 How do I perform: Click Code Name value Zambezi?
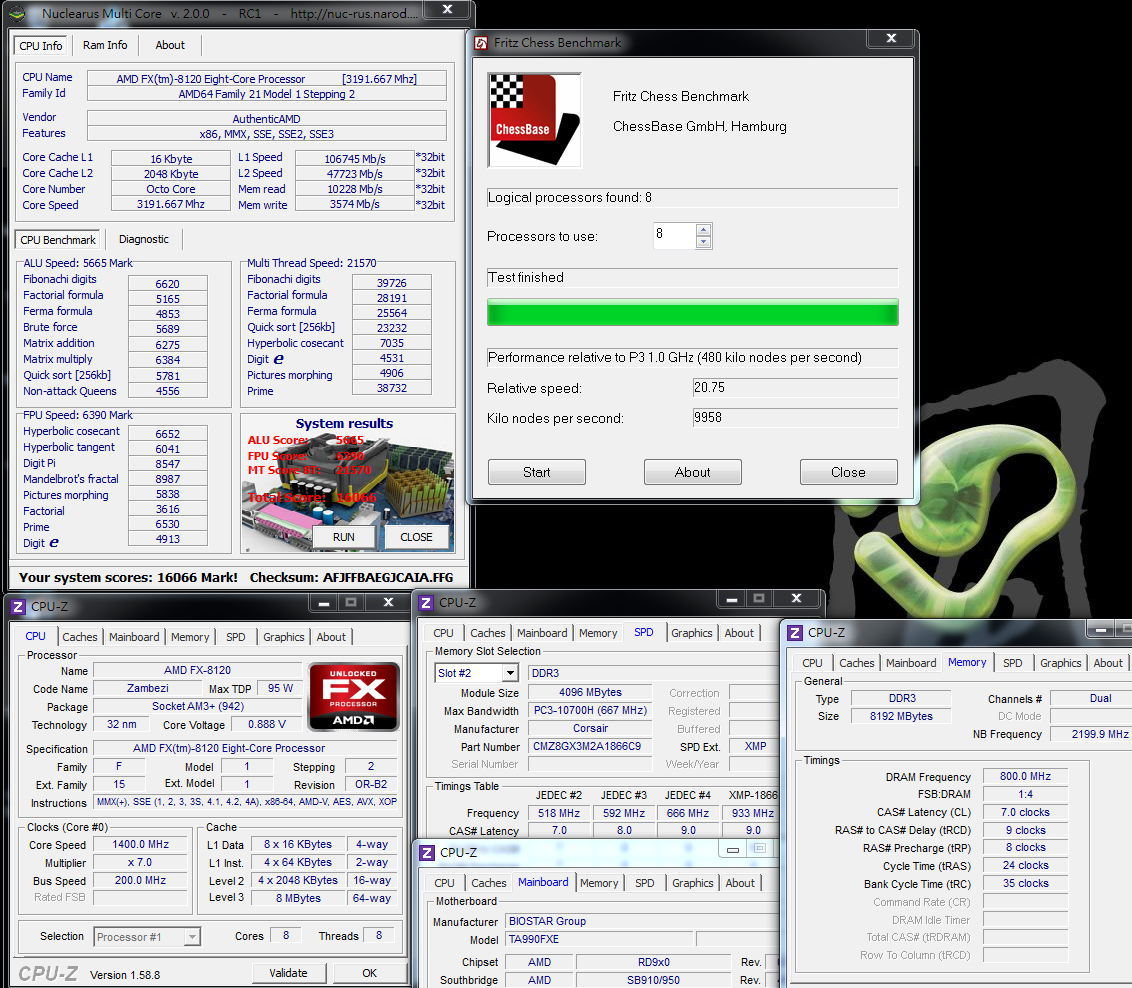coord(148,688)
